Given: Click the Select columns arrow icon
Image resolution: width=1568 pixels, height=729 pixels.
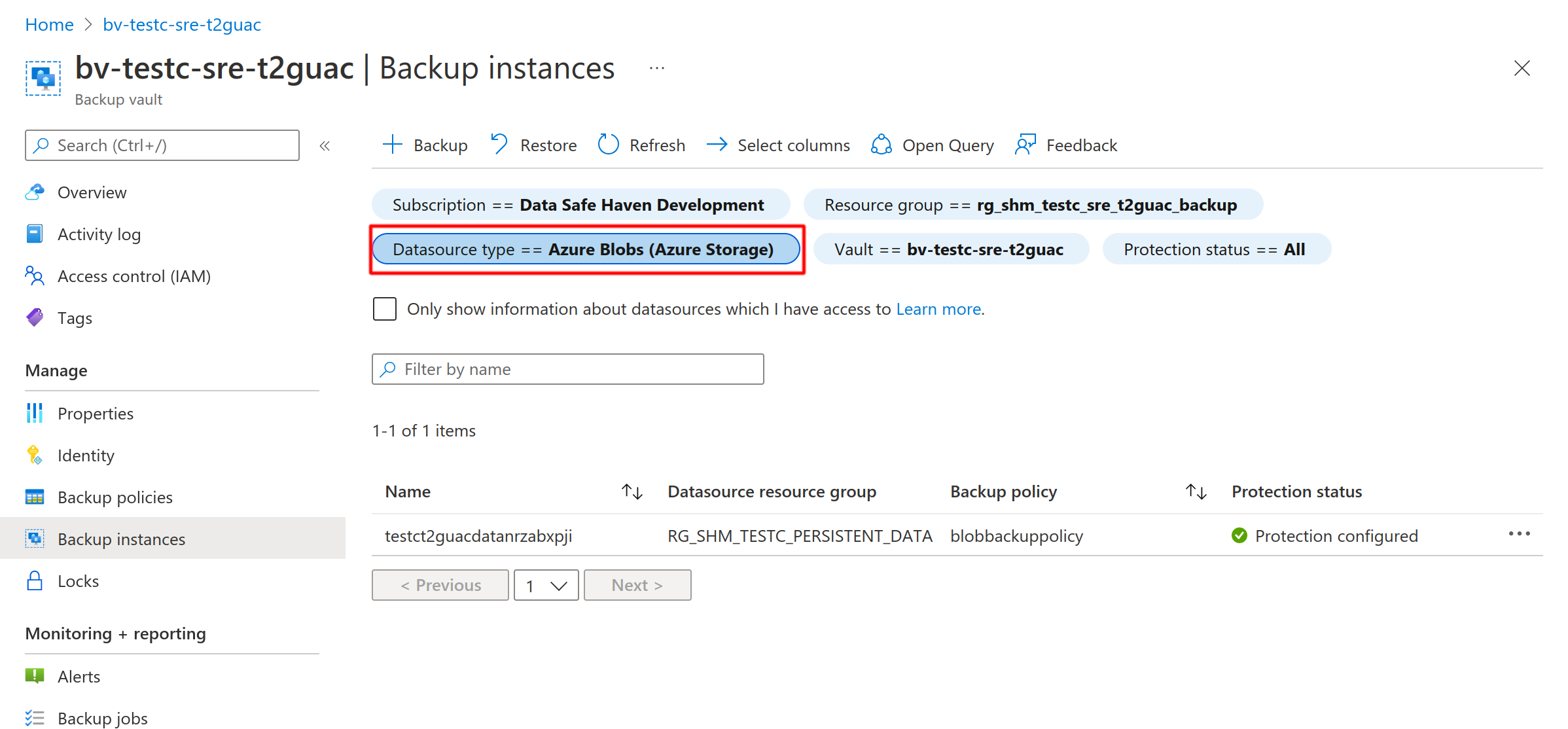Looking at the screenshot, I should [717, 145].
